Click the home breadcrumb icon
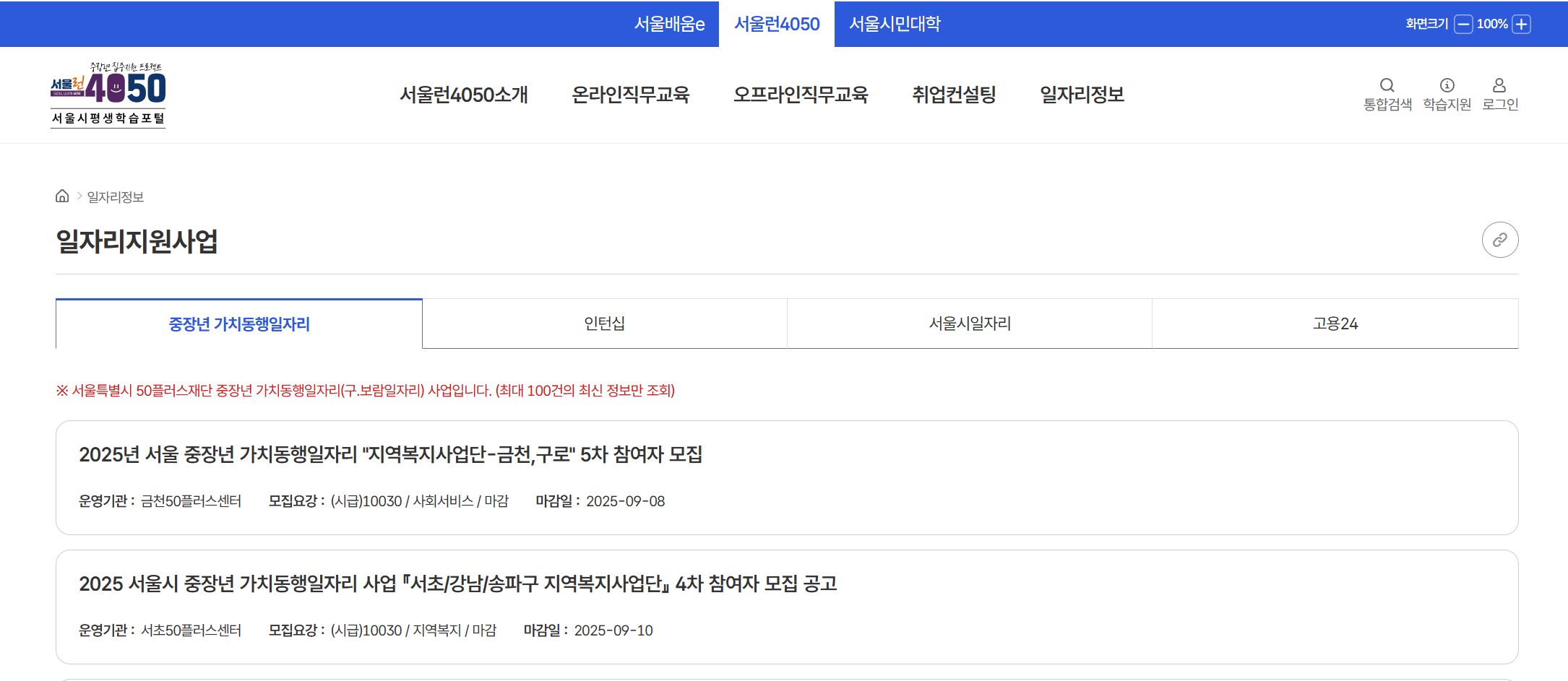 tap(62, 196)
